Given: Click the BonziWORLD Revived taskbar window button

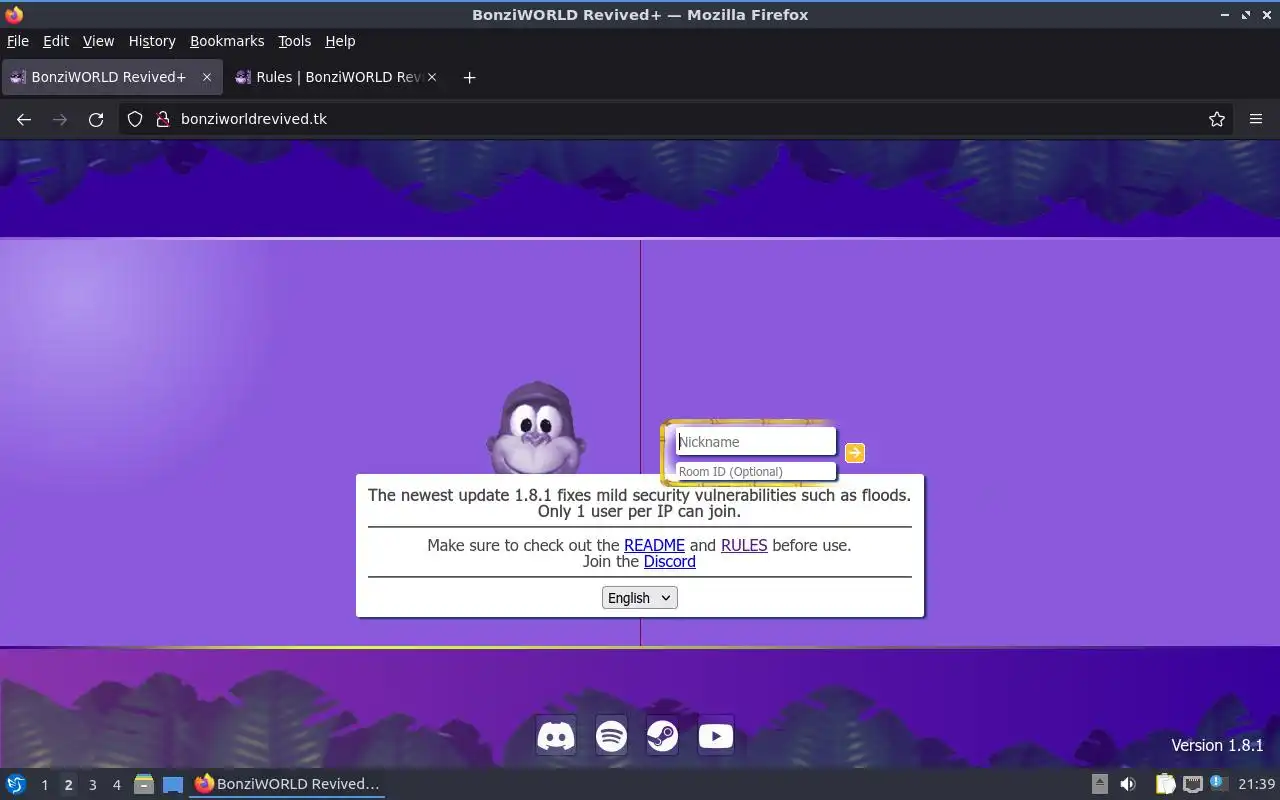Looking at the screenshot, I should point(288,784).
